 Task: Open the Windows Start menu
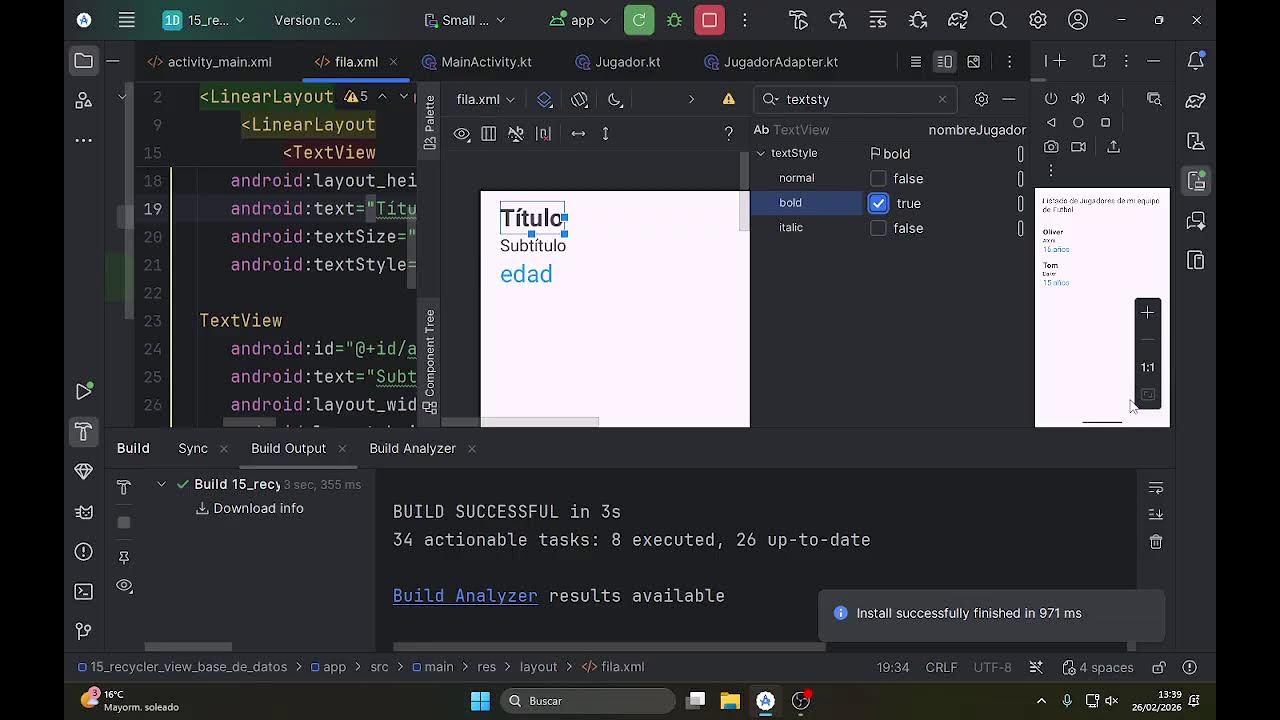tap(480, 701)
